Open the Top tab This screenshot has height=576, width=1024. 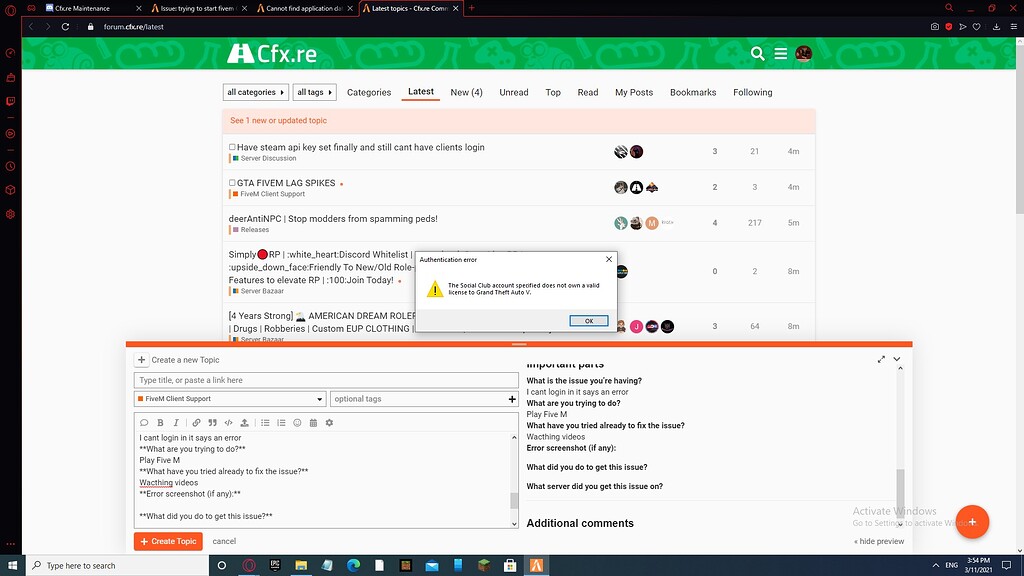pyautogui.click(x=553, y=92)
